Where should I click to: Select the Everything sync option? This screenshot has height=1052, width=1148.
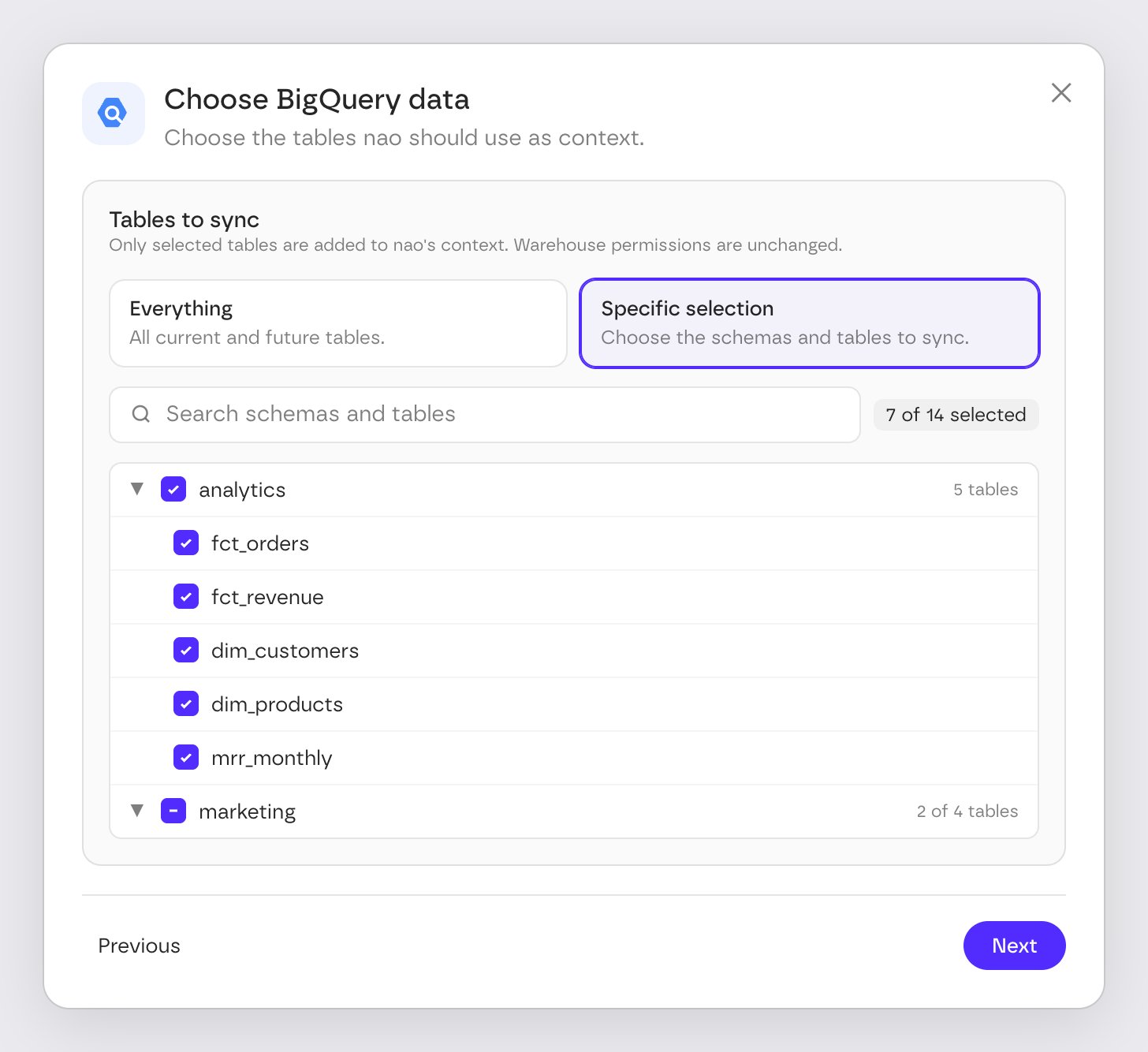[338, 323]
